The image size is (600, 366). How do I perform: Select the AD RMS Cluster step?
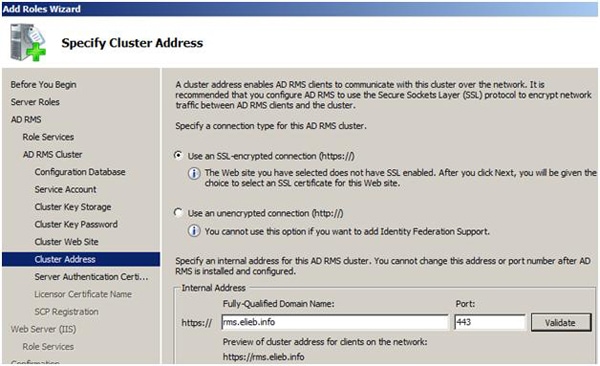point(52,155)
